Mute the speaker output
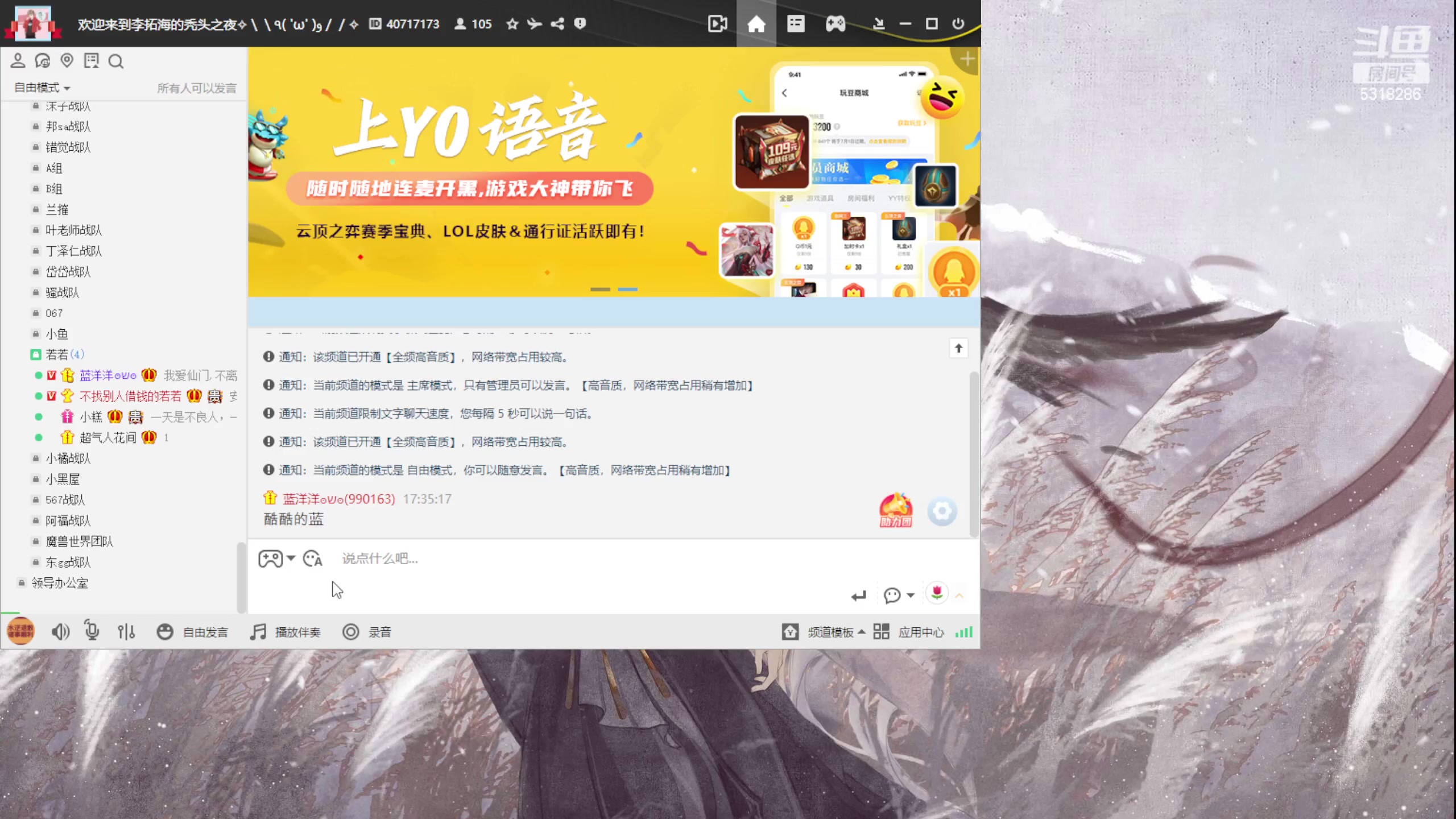 point(60,632)
